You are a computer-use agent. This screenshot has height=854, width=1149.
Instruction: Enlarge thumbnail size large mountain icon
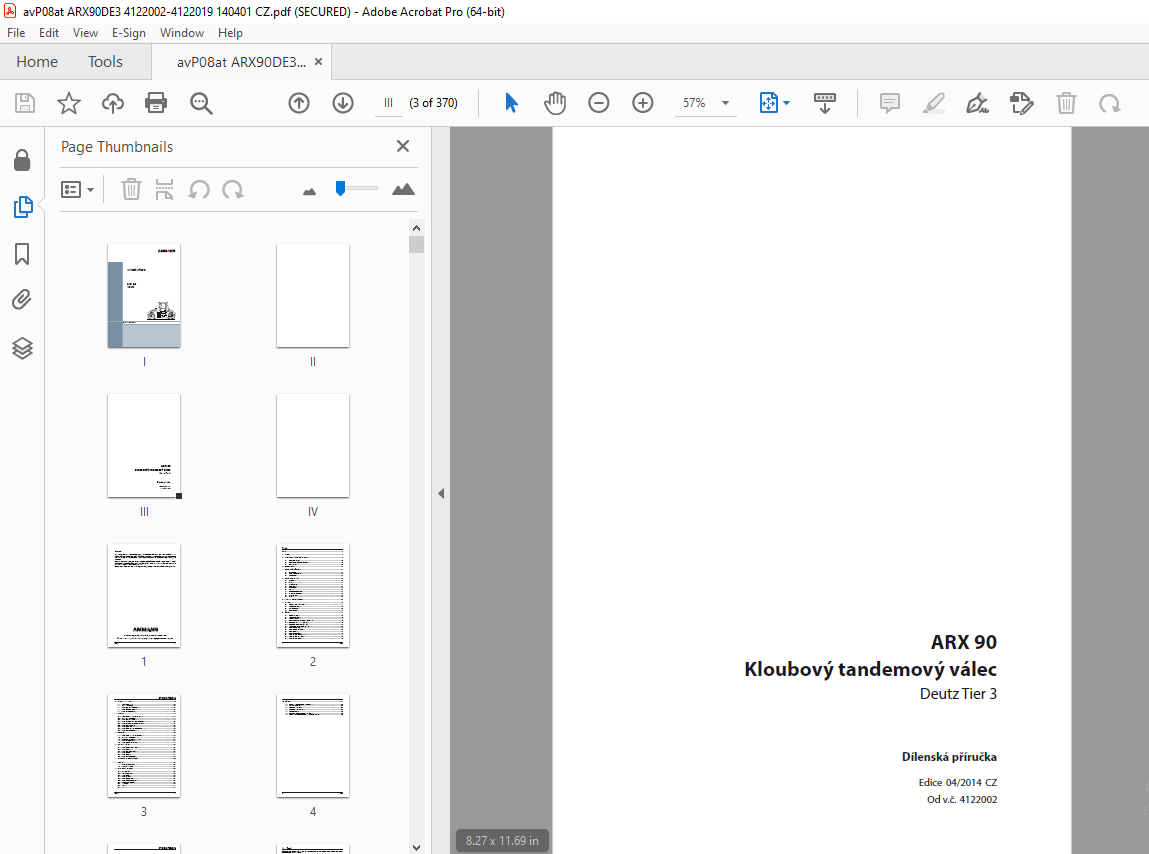pos(403,189)
